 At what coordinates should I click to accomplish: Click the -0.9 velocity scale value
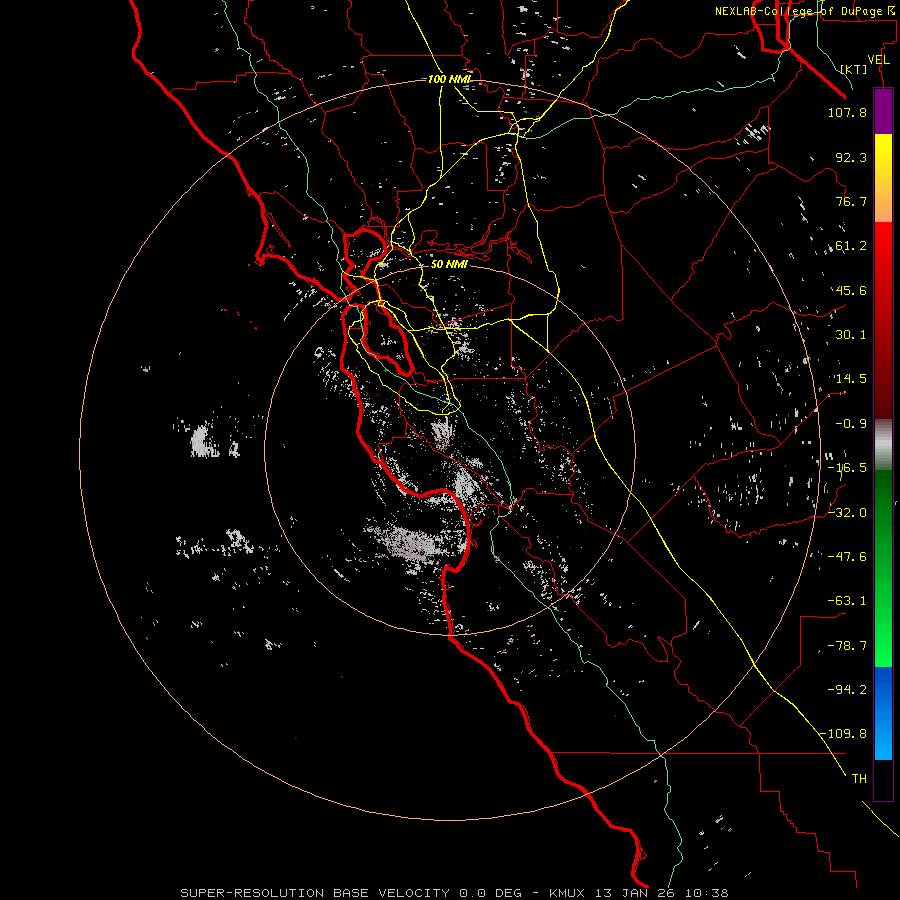(x=851, y=424)
